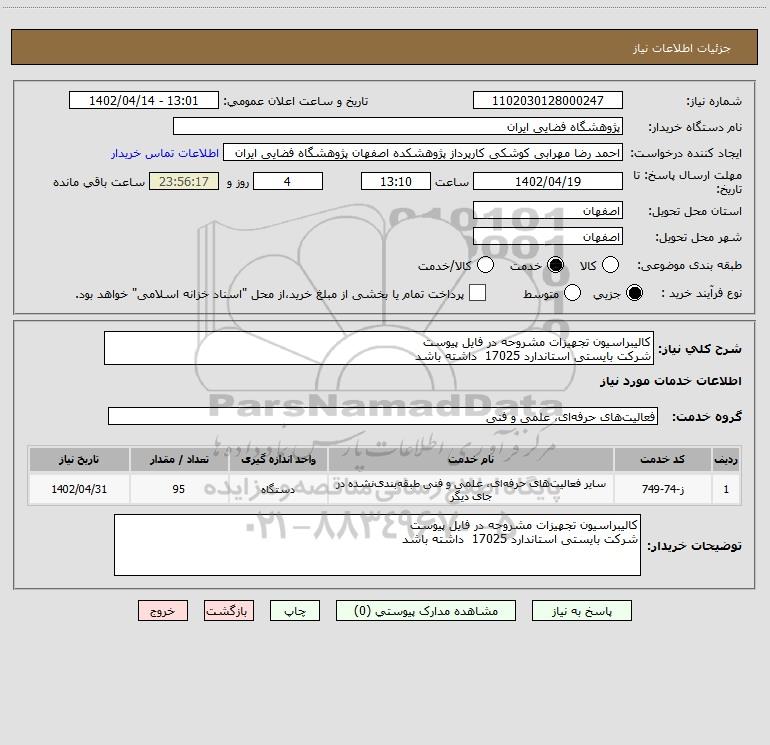Click the نام خدمت column header
Viewport: 770px width, 745px height.
pyautogui.click(x=470, y=460)
